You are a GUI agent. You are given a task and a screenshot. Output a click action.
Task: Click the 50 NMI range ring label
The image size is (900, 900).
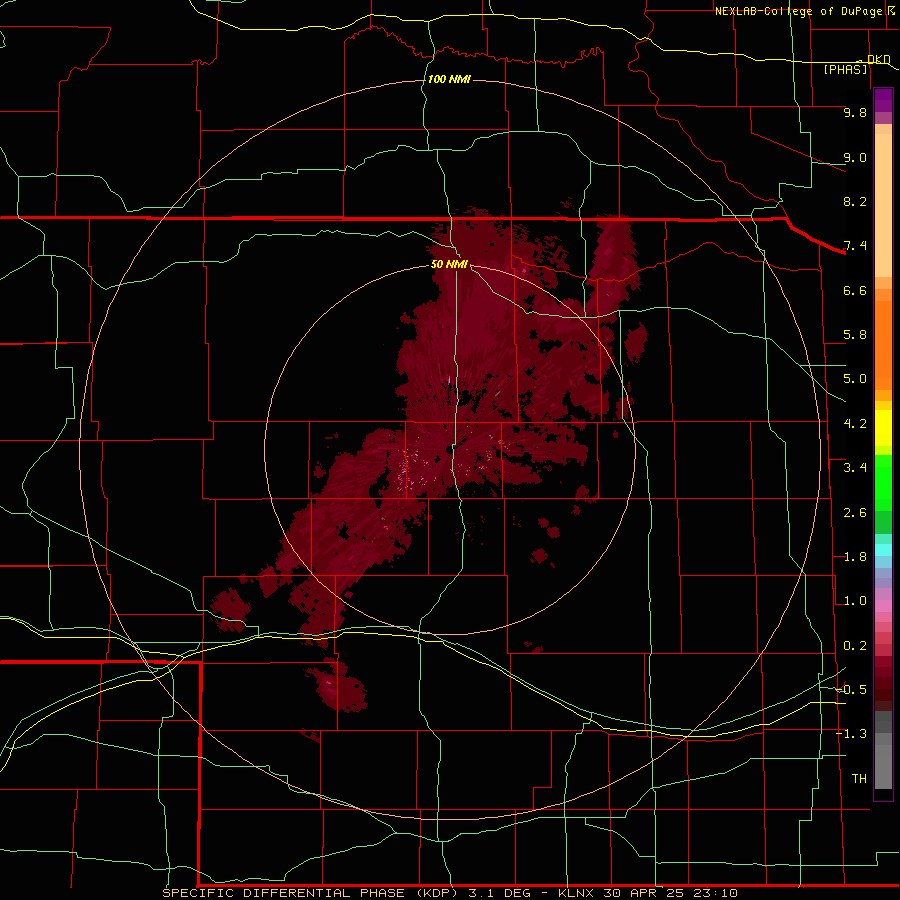coord(449,264)
